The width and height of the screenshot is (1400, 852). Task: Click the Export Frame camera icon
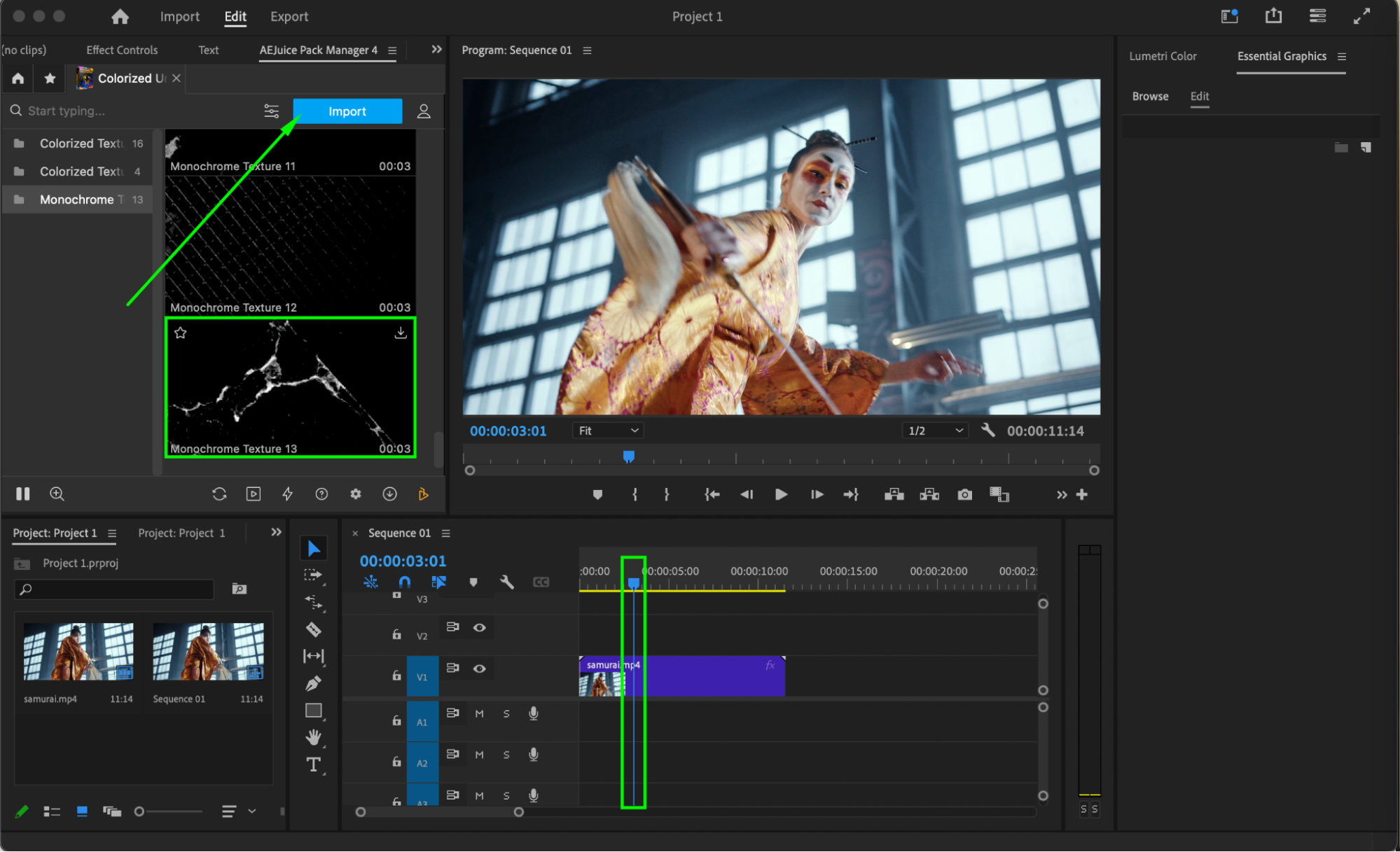coord(964,495)
